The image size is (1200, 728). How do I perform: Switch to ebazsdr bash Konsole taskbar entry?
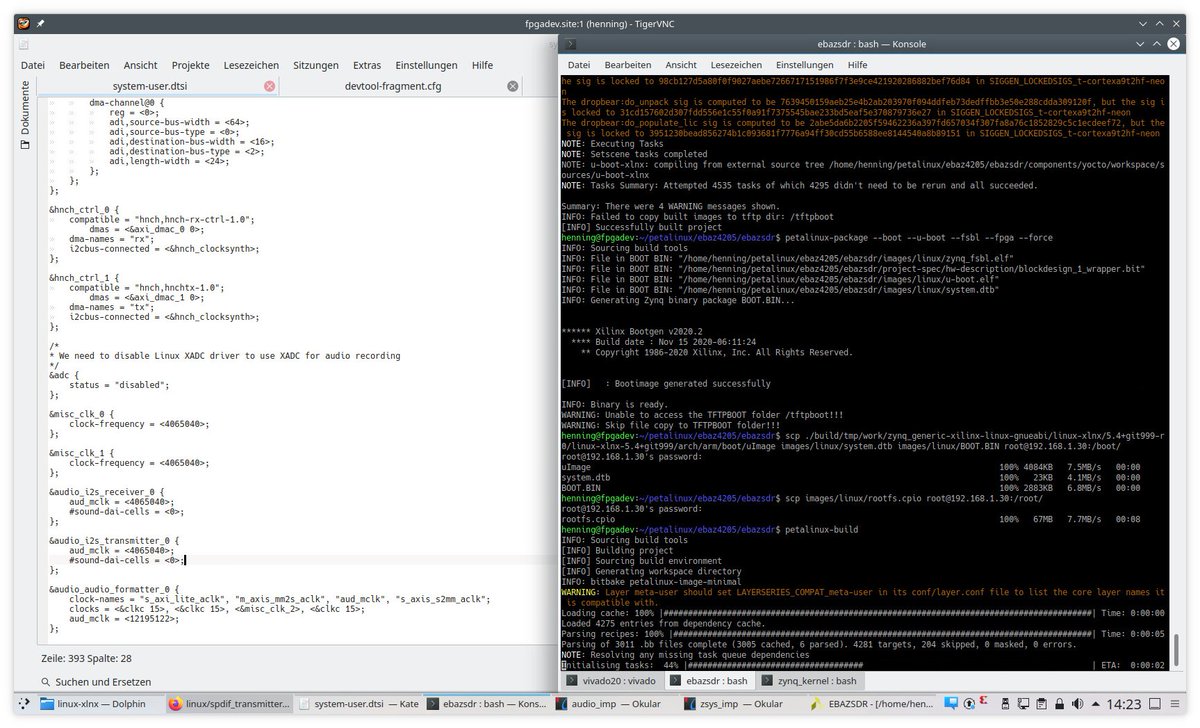point(487,704)
